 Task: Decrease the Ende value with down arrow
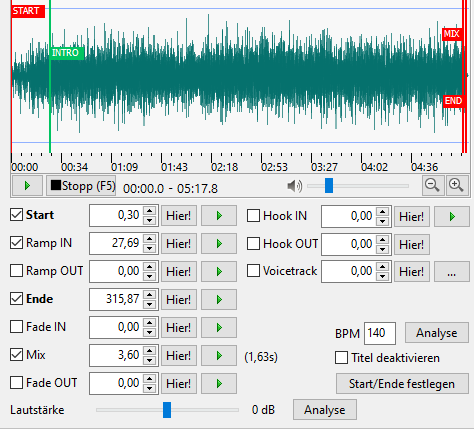150,304
